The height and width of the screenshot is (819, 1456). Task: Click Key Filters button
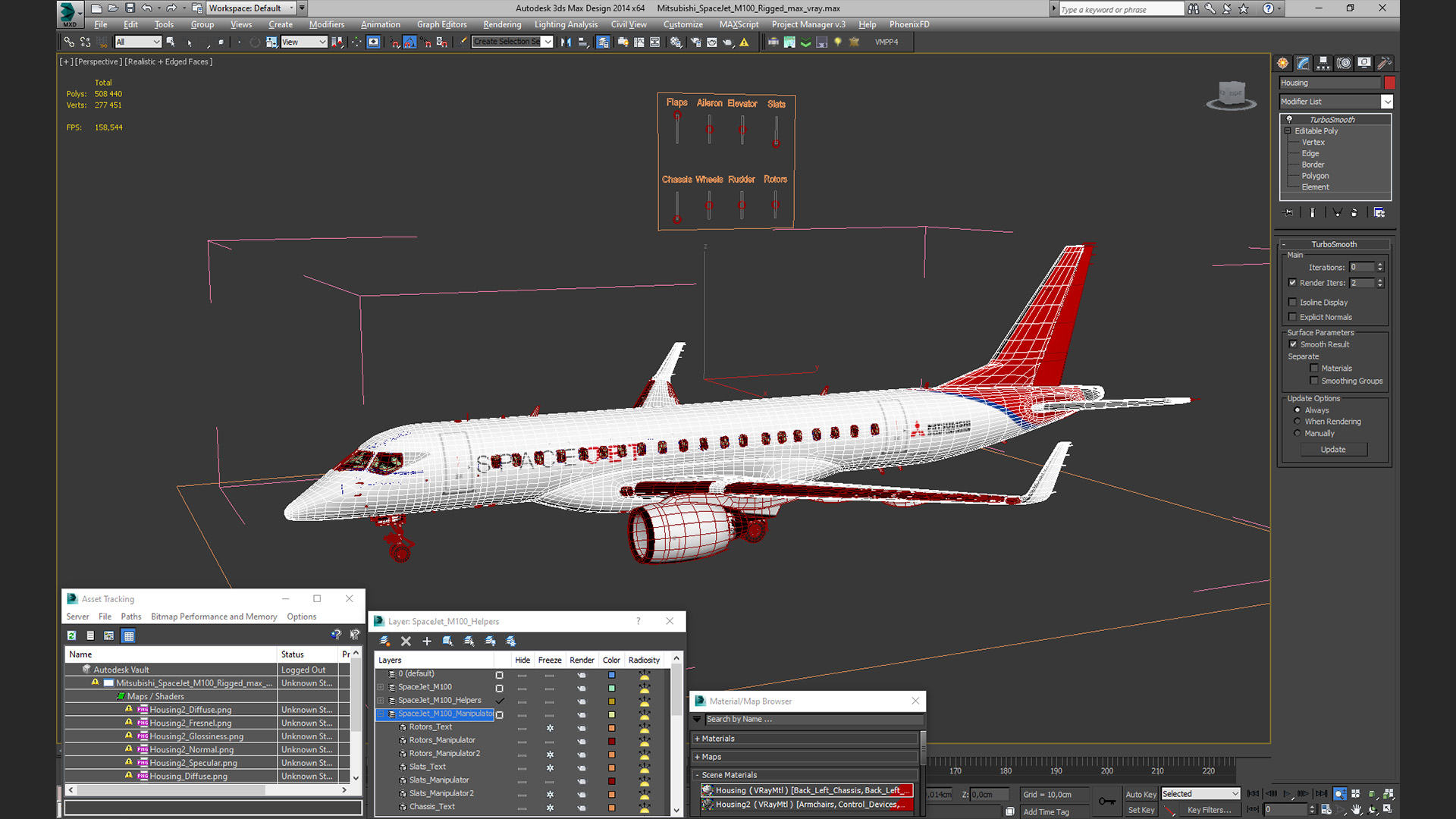tap(1210, 810)
